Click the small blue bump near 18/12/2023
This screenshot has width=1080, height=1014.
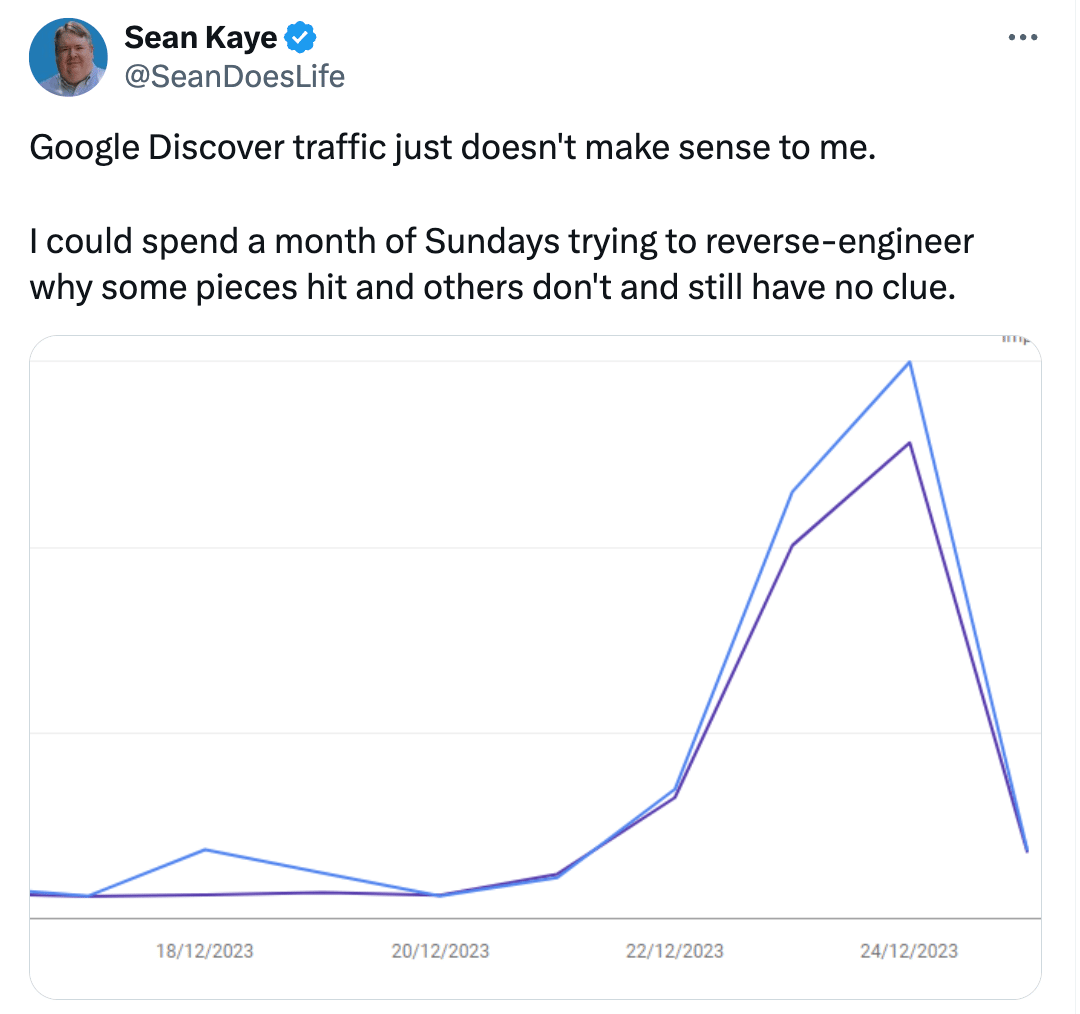coord(205,849)
